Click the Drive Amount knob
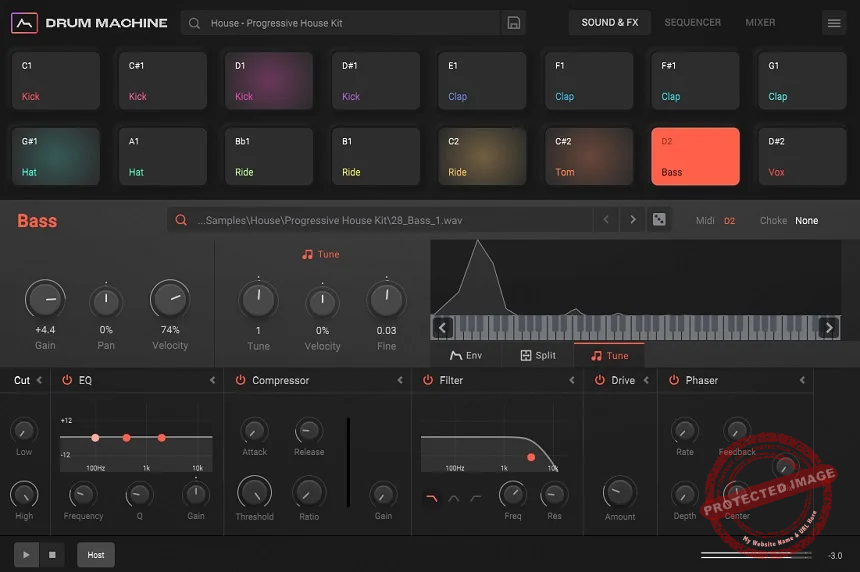 pyautogui.click(x=620, y=492)
